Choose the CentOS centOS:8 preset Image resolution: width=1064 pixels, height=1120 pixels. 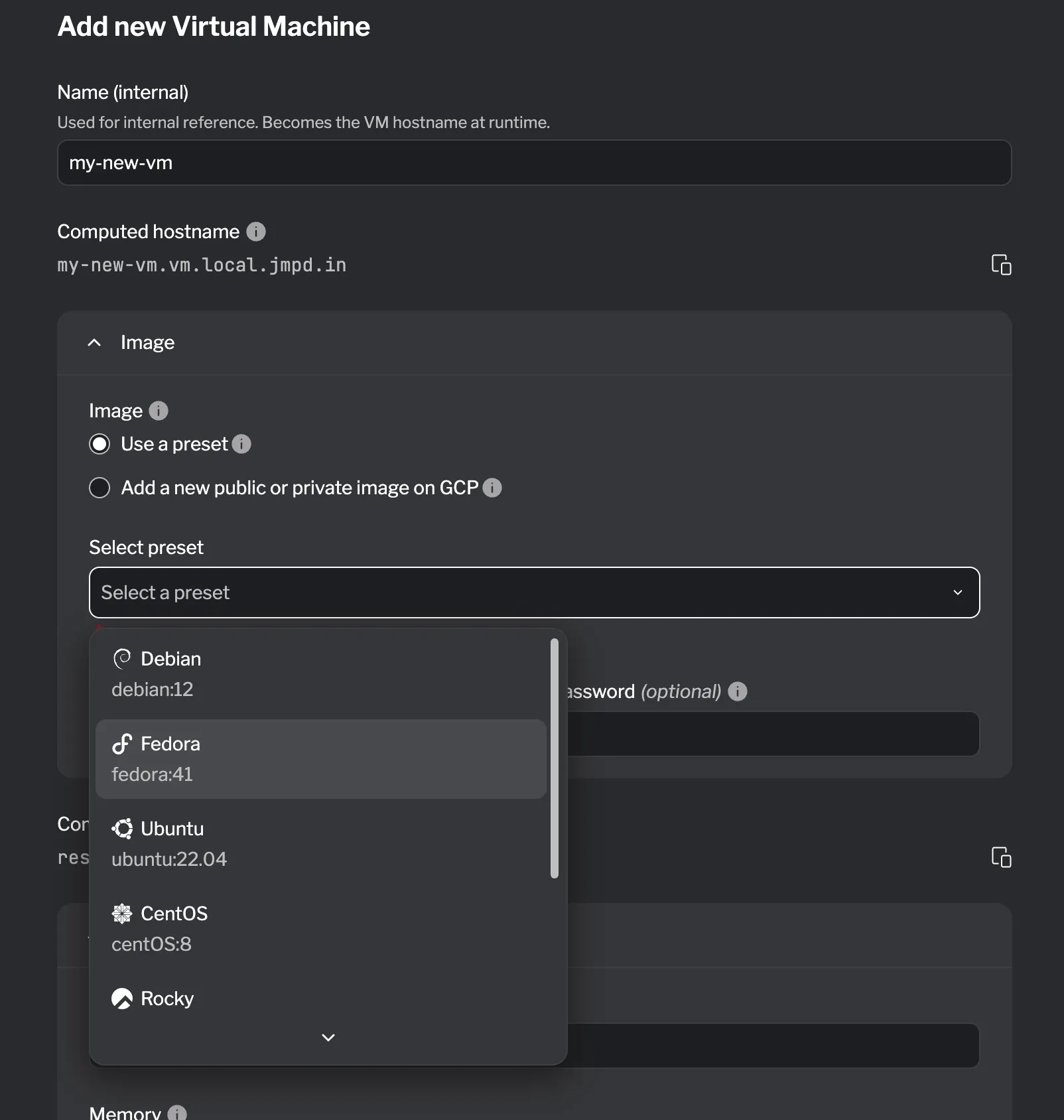tap(321, 929)
